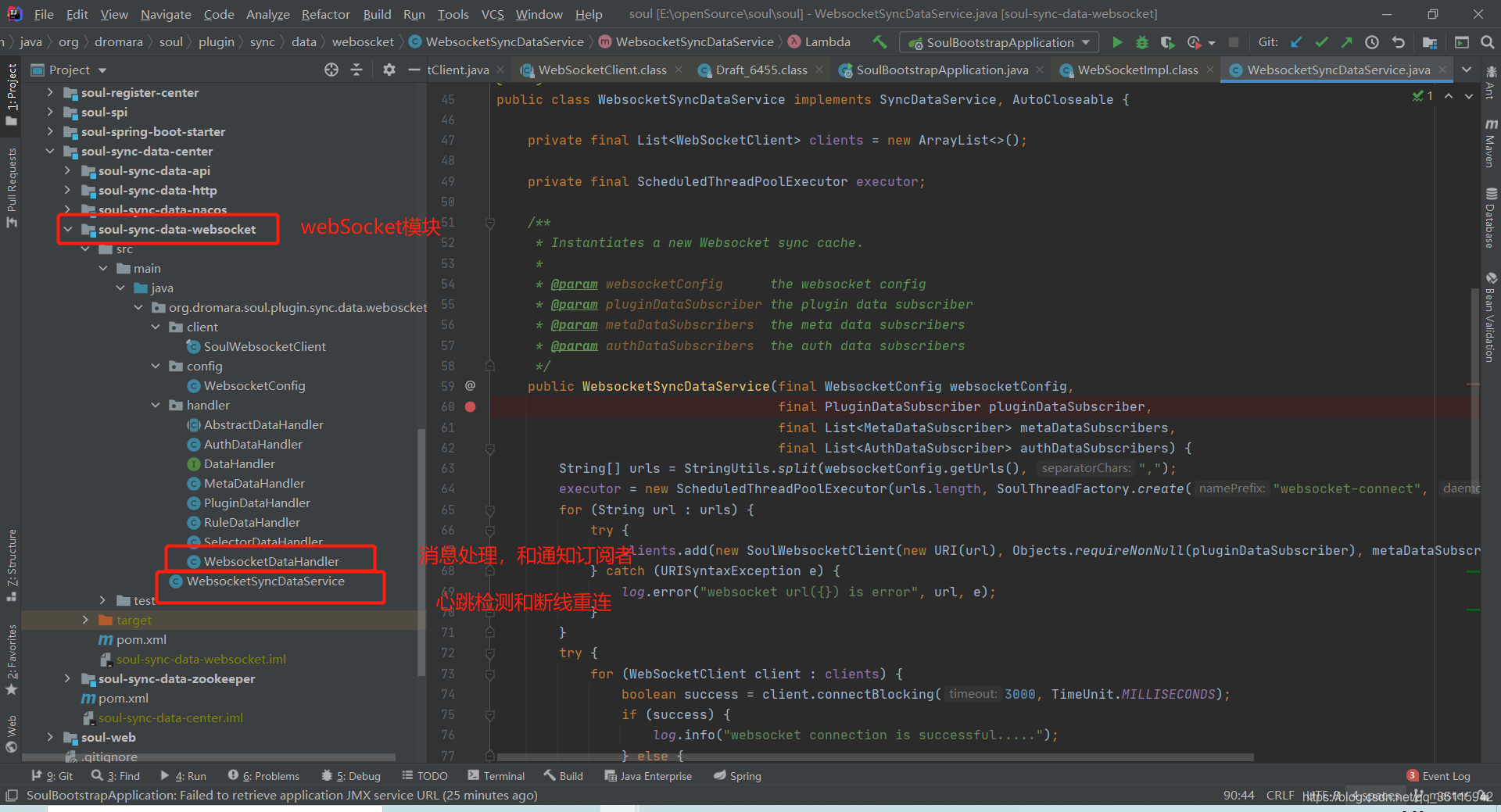Screen dimensions: 1501x812
Task: Open Web tool window
Action: click(11, 733)
